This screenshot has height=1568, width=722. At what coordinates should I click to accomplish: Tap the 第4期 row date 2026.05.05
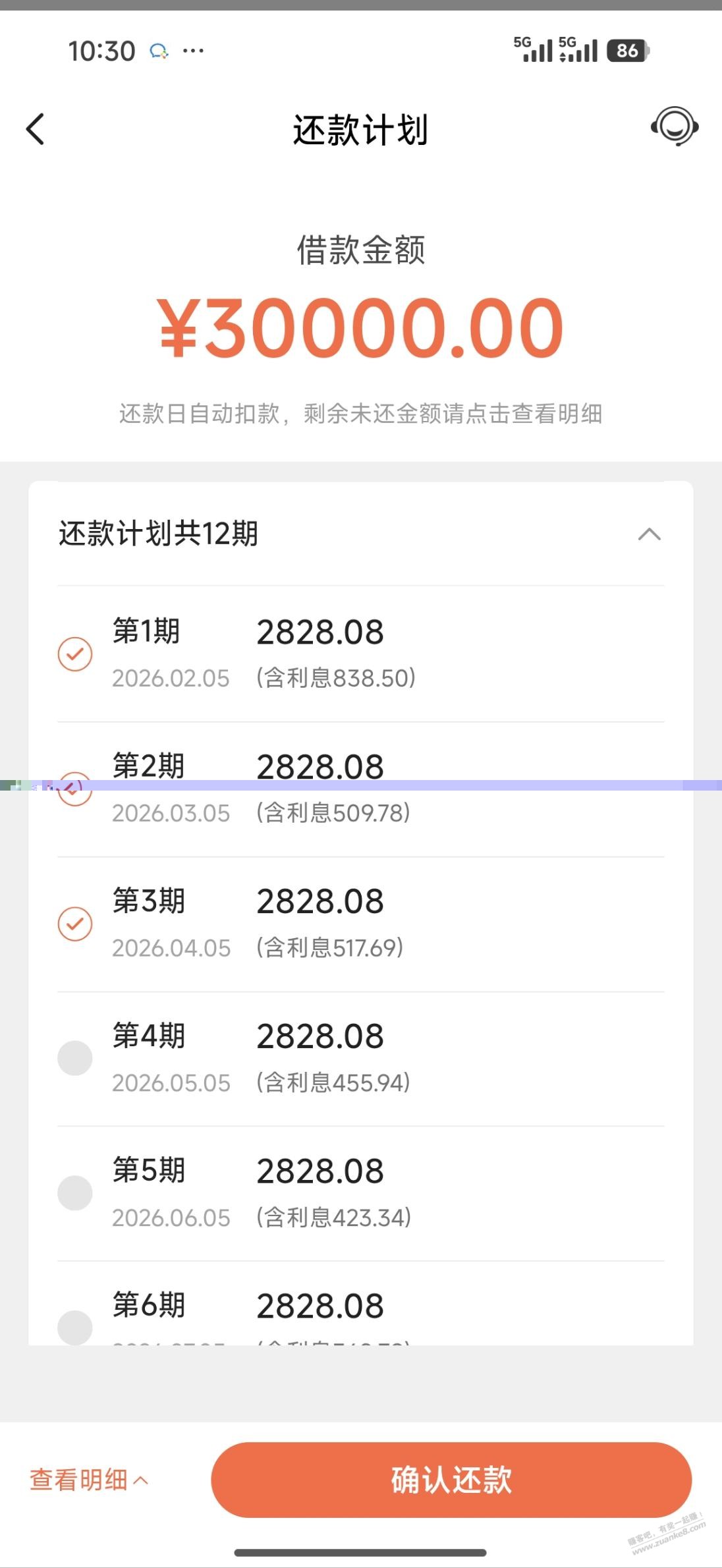[x=171, y=1083]
